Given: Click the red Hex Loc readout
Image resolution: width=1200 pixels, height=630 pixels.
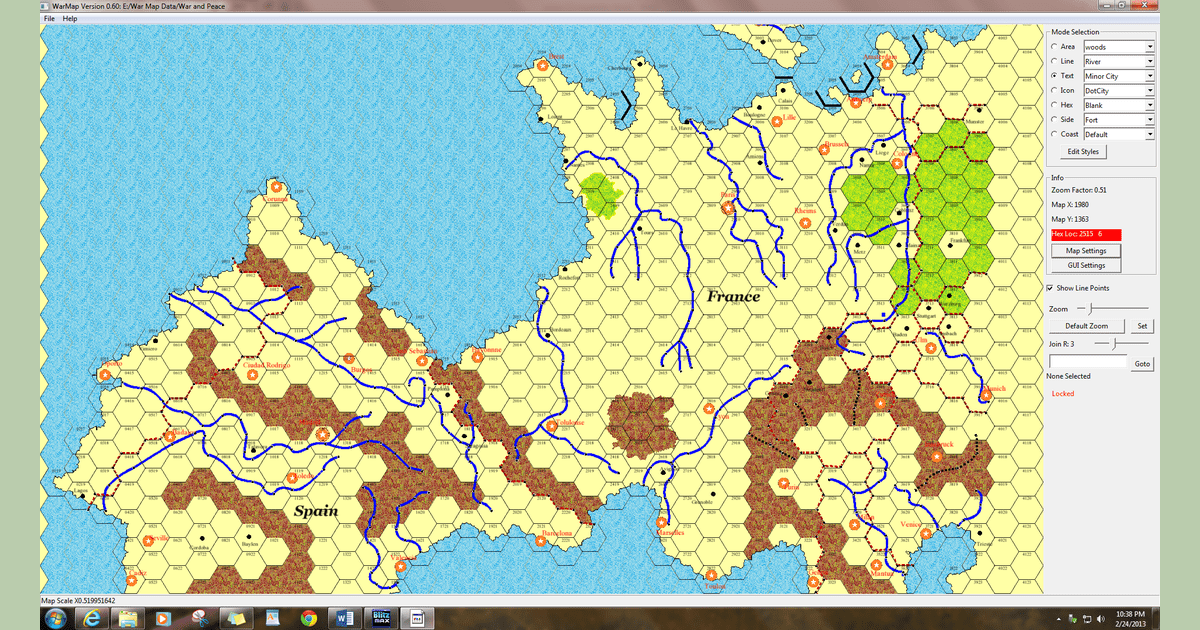Looking at the screenshot, I should 1086,234.
